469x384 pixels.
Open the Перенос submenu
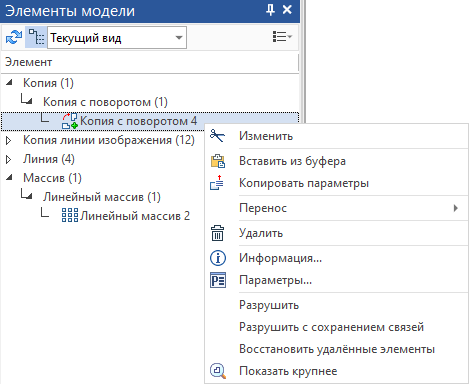337,208
